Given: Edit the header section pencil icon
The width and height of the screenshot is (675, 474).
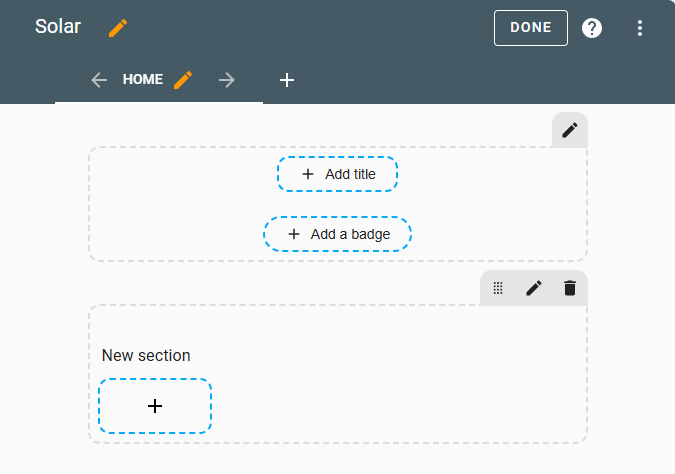Looking at the screenshot, I should (x=570, y=130).
